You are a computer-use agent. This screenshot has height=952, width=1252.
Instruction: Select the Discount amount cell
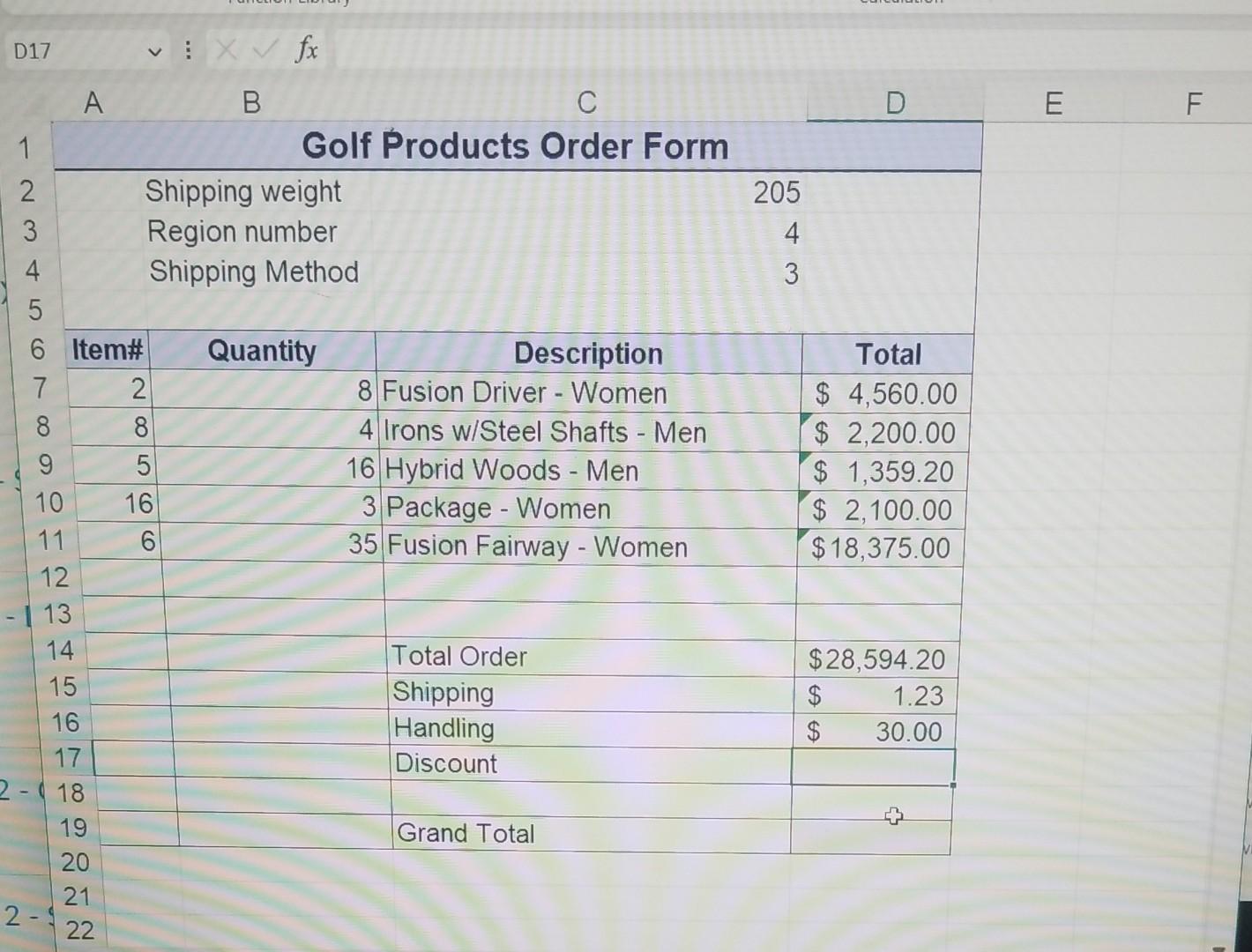point(873,765)
